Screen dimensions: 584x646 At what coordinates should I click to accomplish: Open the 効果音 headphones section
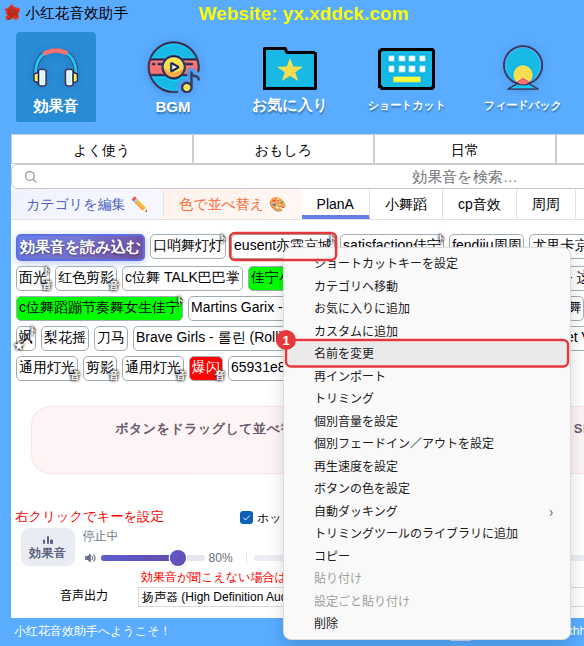click(56, 77)
